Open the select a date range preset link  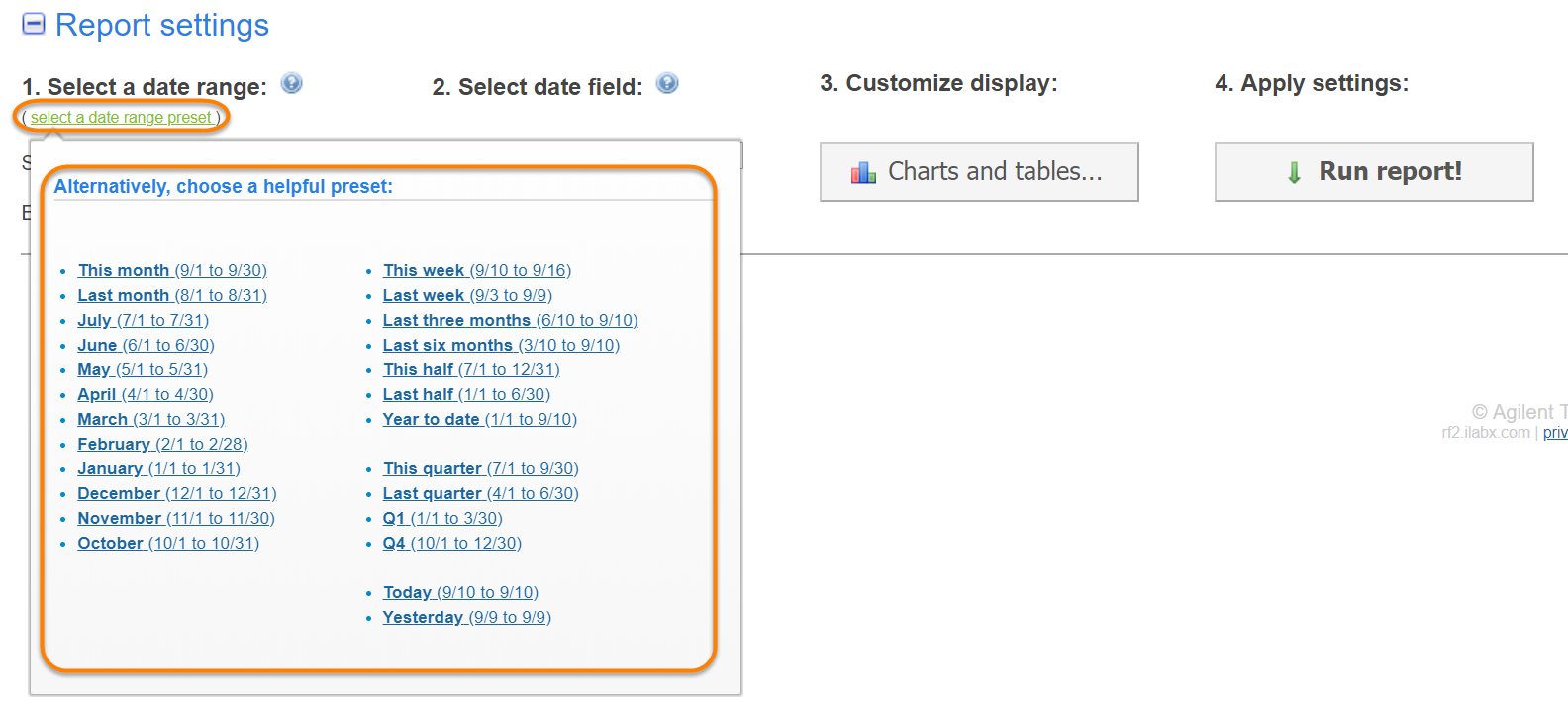tap(121, 118)
